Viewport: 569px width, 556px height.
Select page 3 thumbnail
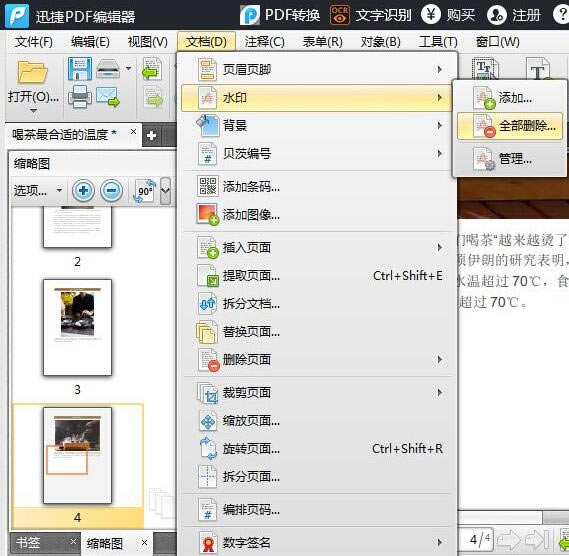coord(77,327)
